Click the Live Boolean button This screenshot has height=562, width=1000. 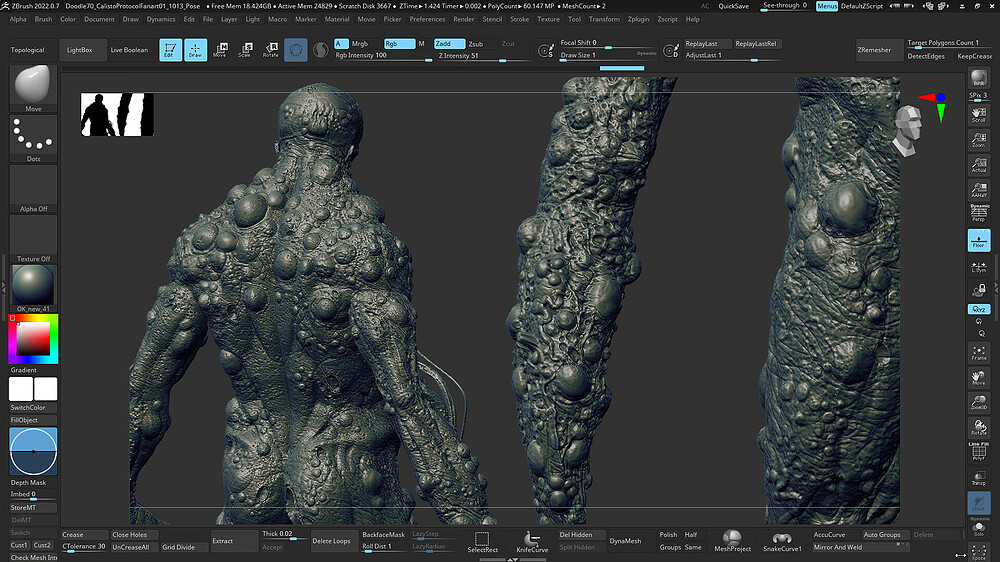coord(129,50)
